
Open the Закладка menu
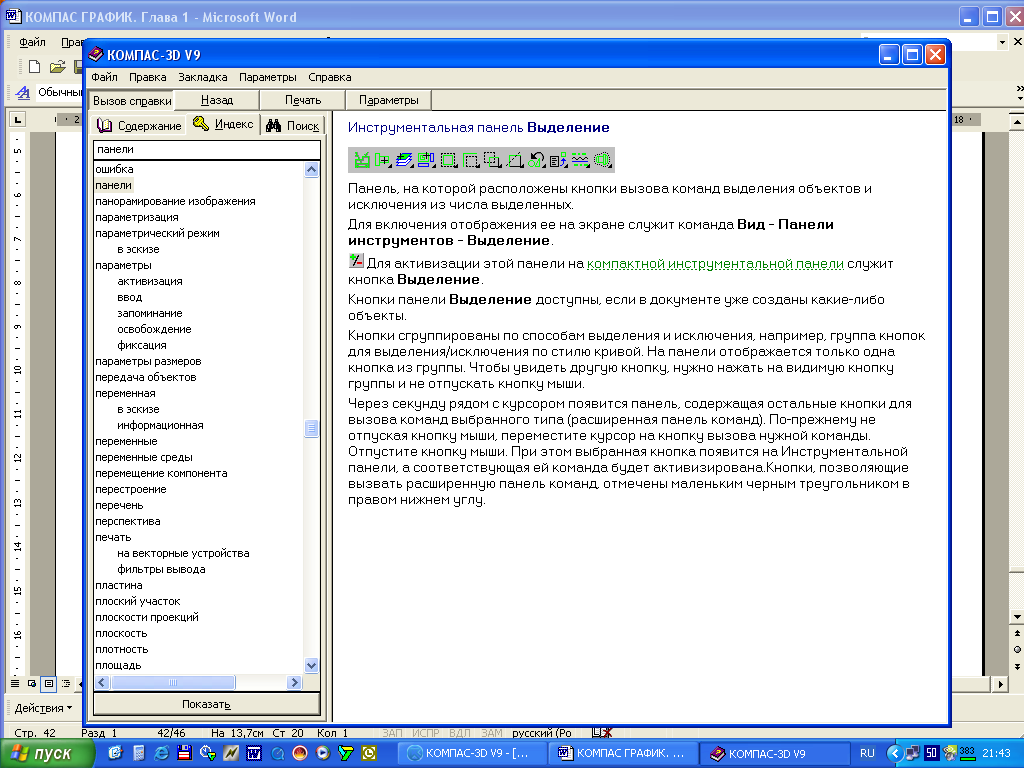tap(202, 77)
